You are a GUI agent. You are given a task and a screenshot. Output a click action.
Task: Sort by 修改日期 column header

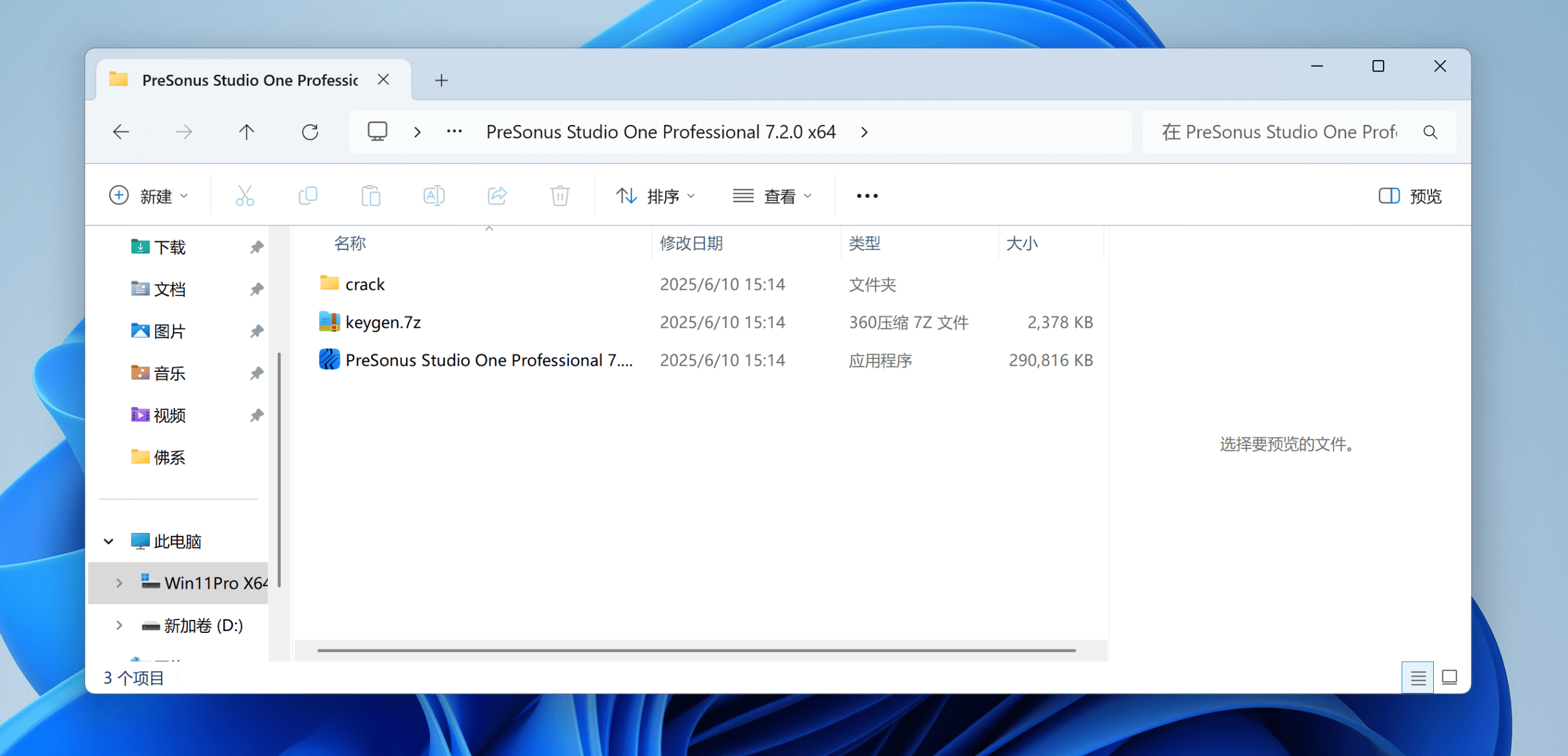click(691, 243)
